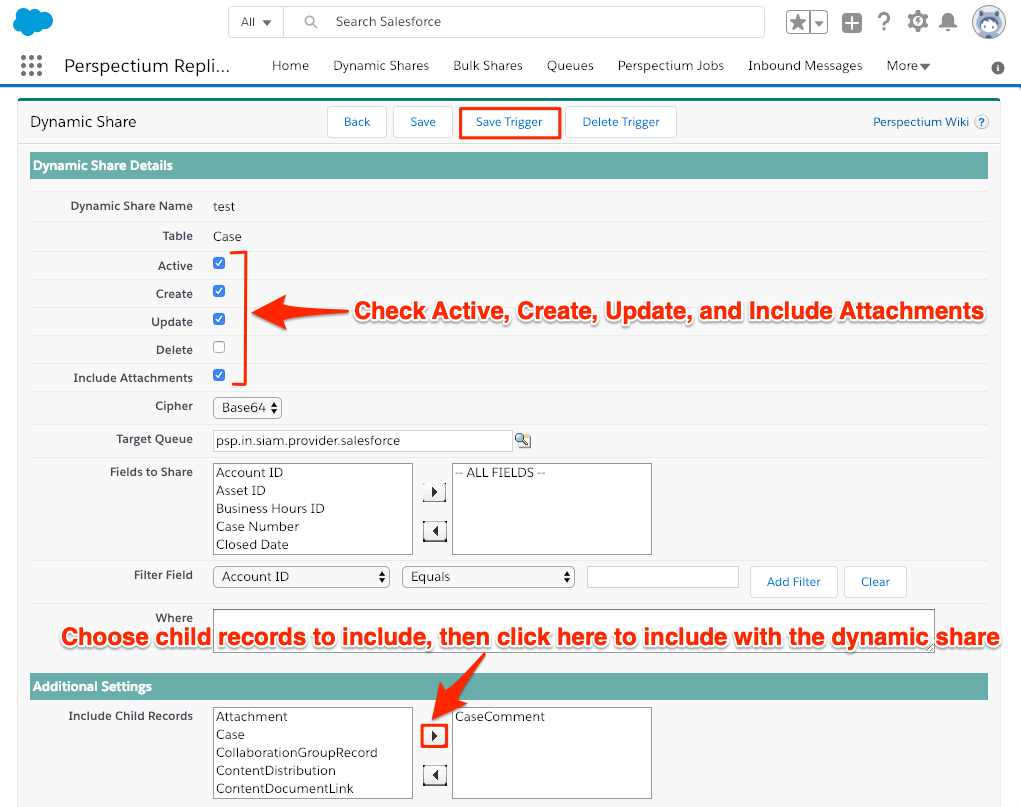Click the Clear filter button
This screenshot has width=1021, height=807.
pos(875,582)
